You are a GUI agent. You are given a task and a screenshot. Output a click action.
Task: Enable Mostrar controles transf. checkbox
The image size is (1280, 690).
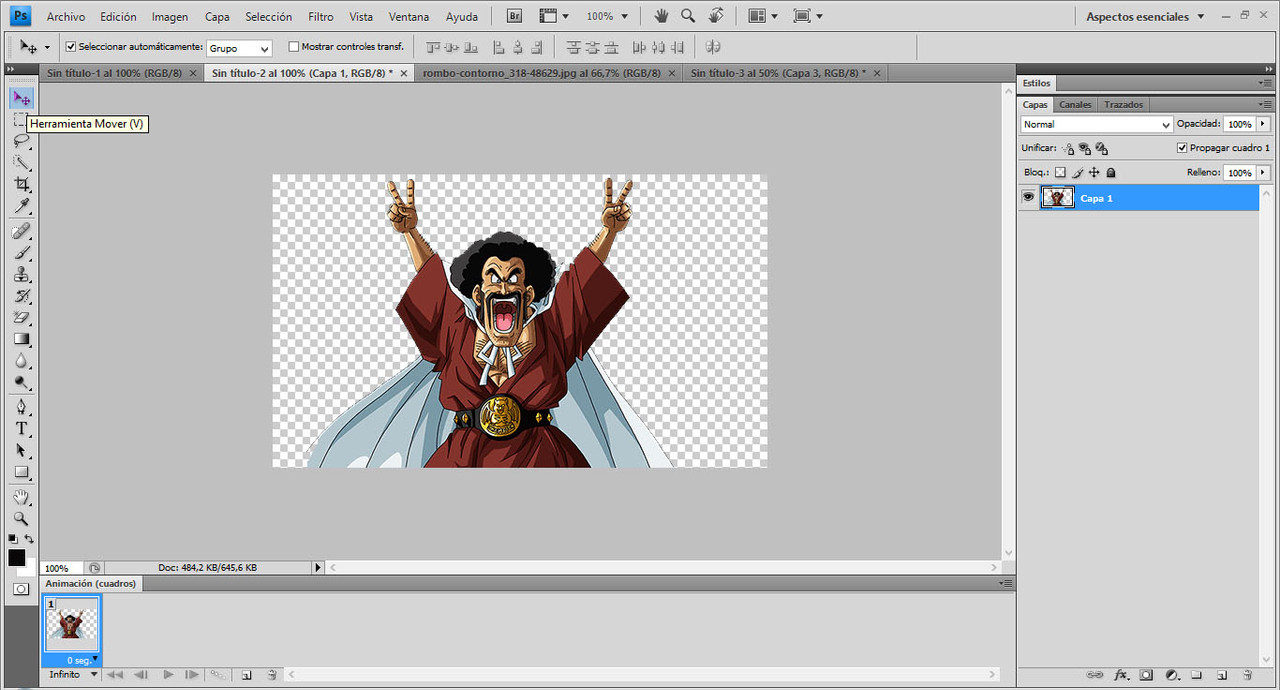[x=294, y=46]
